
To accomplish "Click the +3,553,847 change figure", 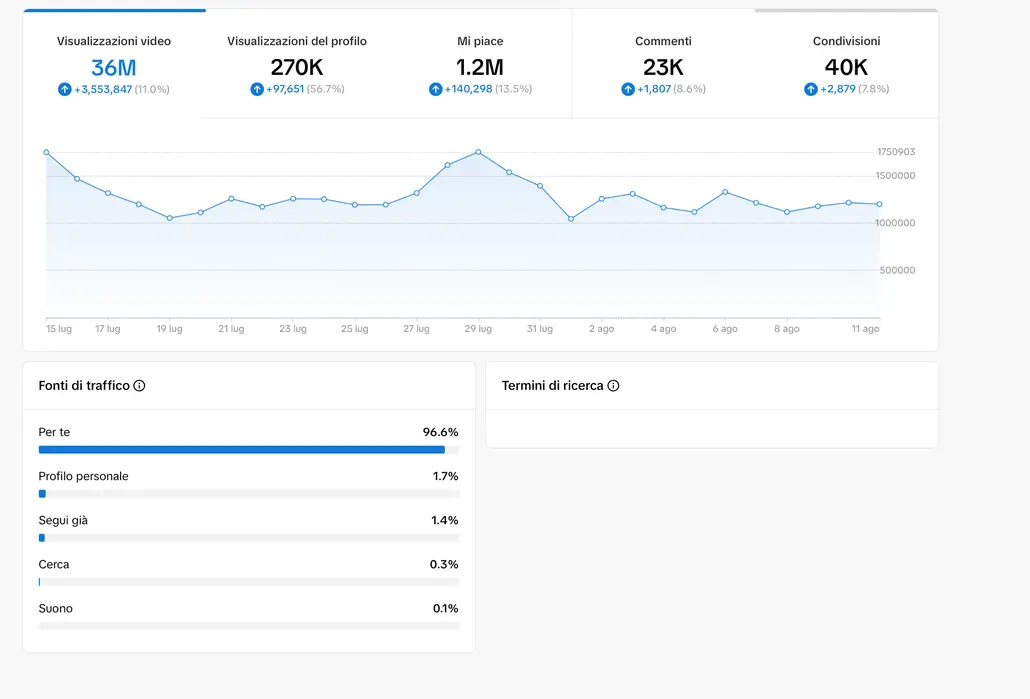I will click(103, 89).
